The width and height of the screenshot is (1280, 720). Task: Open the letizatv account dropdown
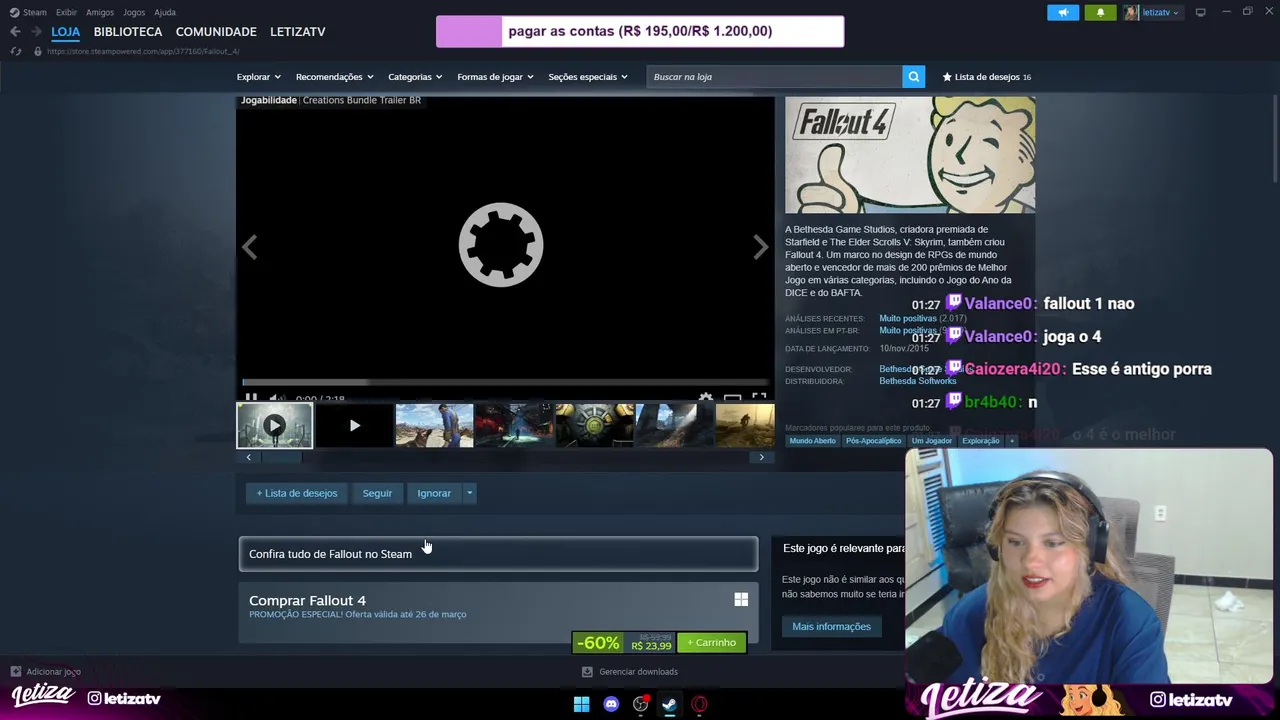1152,12
